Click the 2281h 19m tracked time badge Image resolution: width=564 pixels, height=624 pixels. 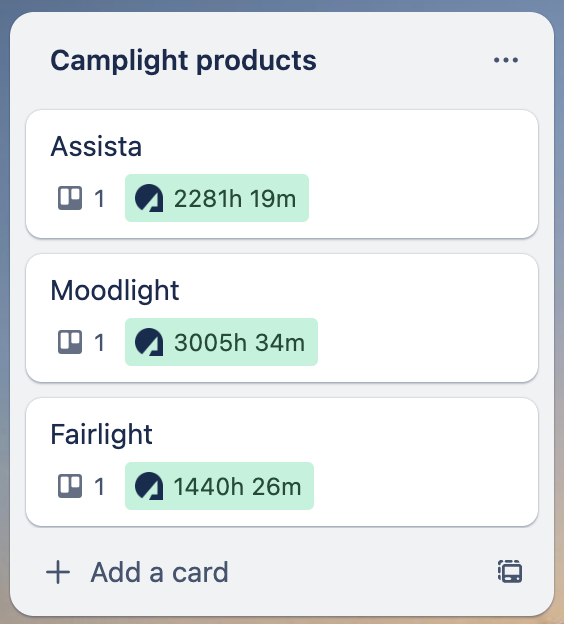coord(217,198)
